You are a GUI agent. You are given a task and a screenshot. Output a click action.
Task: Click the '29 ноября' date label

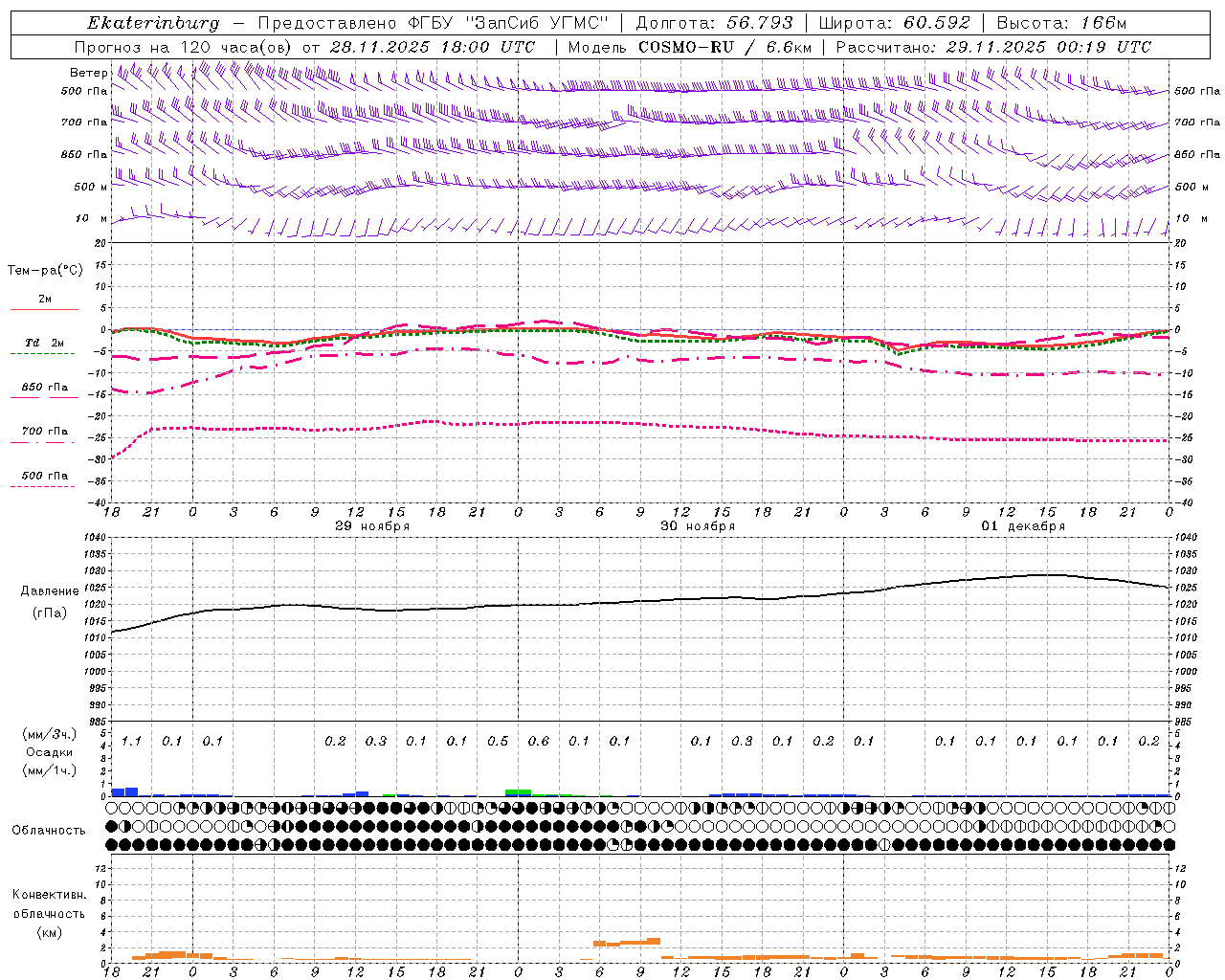[x=372, y=526]
